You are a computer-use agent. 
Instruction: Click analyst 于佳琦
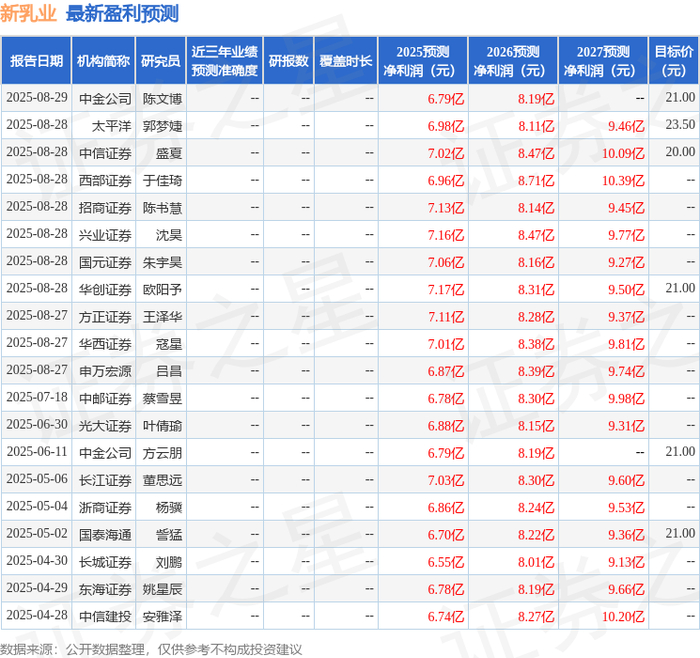[x=162, y=180]
